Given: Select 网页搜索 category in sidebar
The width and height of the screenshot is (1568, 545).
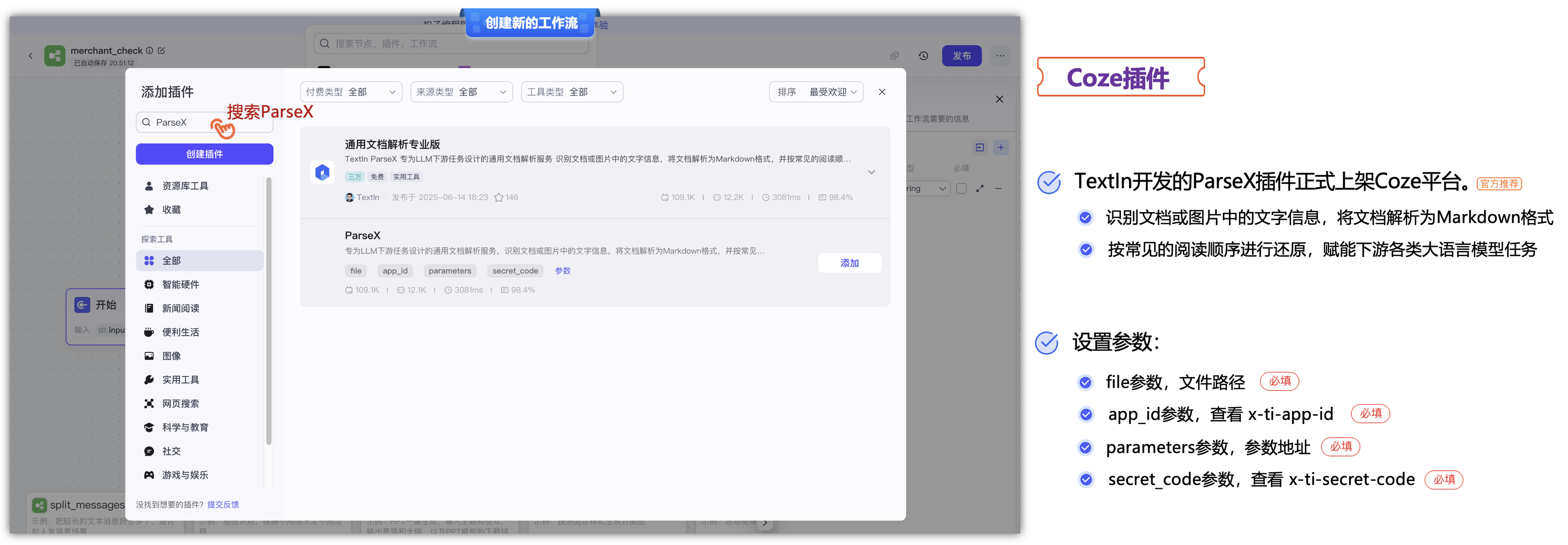Looking at the screenshot, I should [180, 403].
